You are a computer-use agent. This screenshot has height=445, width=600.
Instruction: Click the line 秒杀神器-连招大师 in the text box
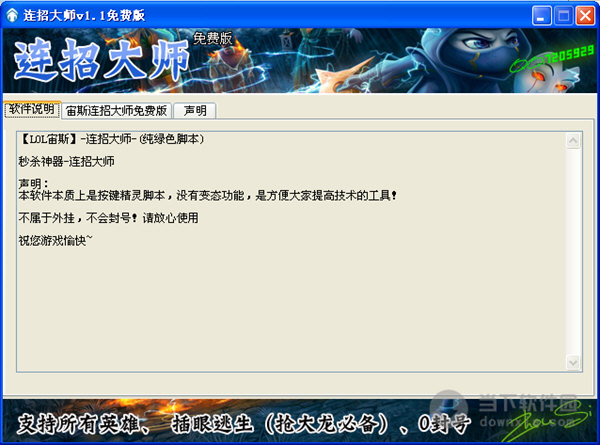[x=67, y=161]
